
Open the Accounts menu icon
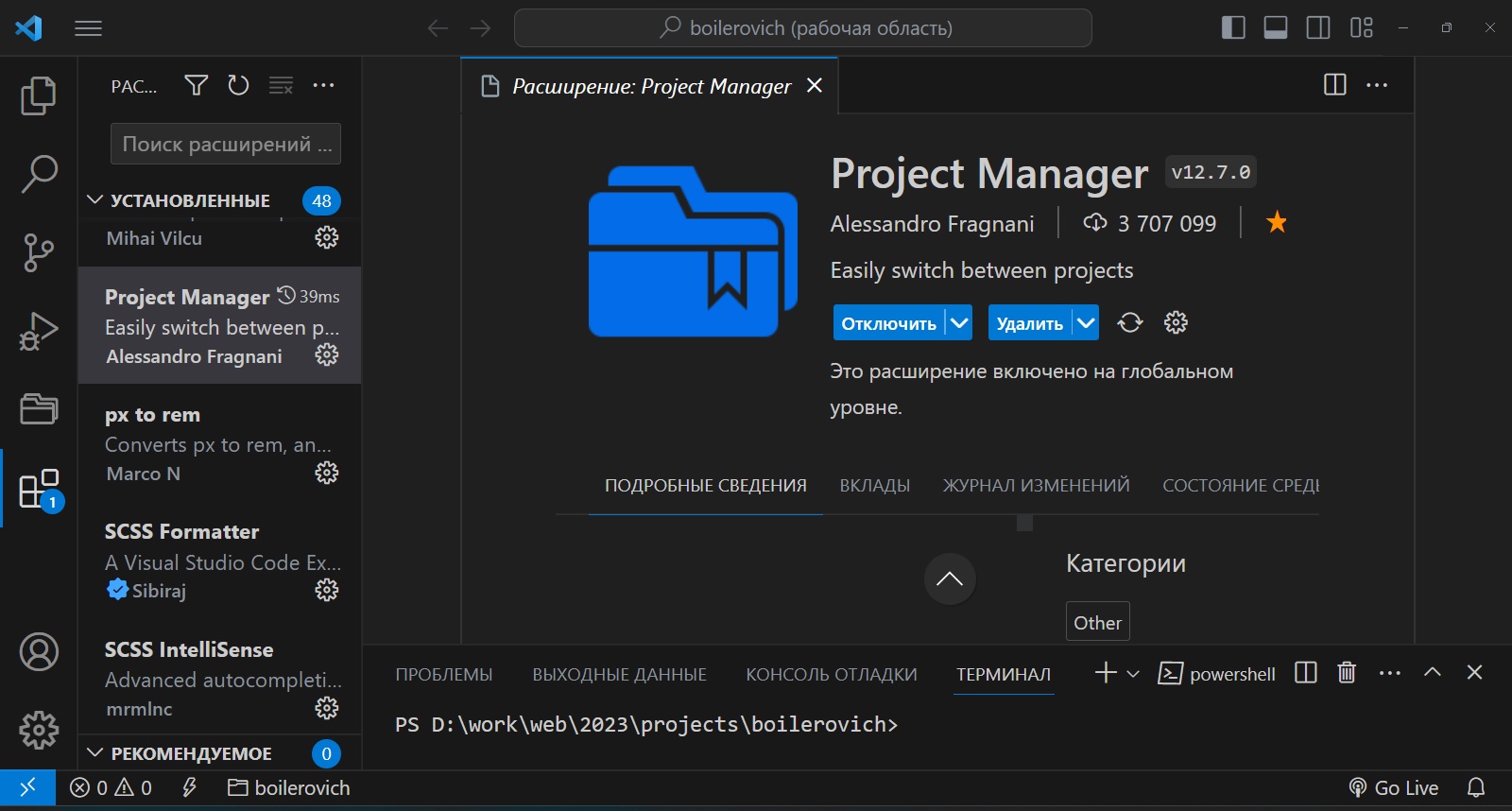(x=39, y=652)
